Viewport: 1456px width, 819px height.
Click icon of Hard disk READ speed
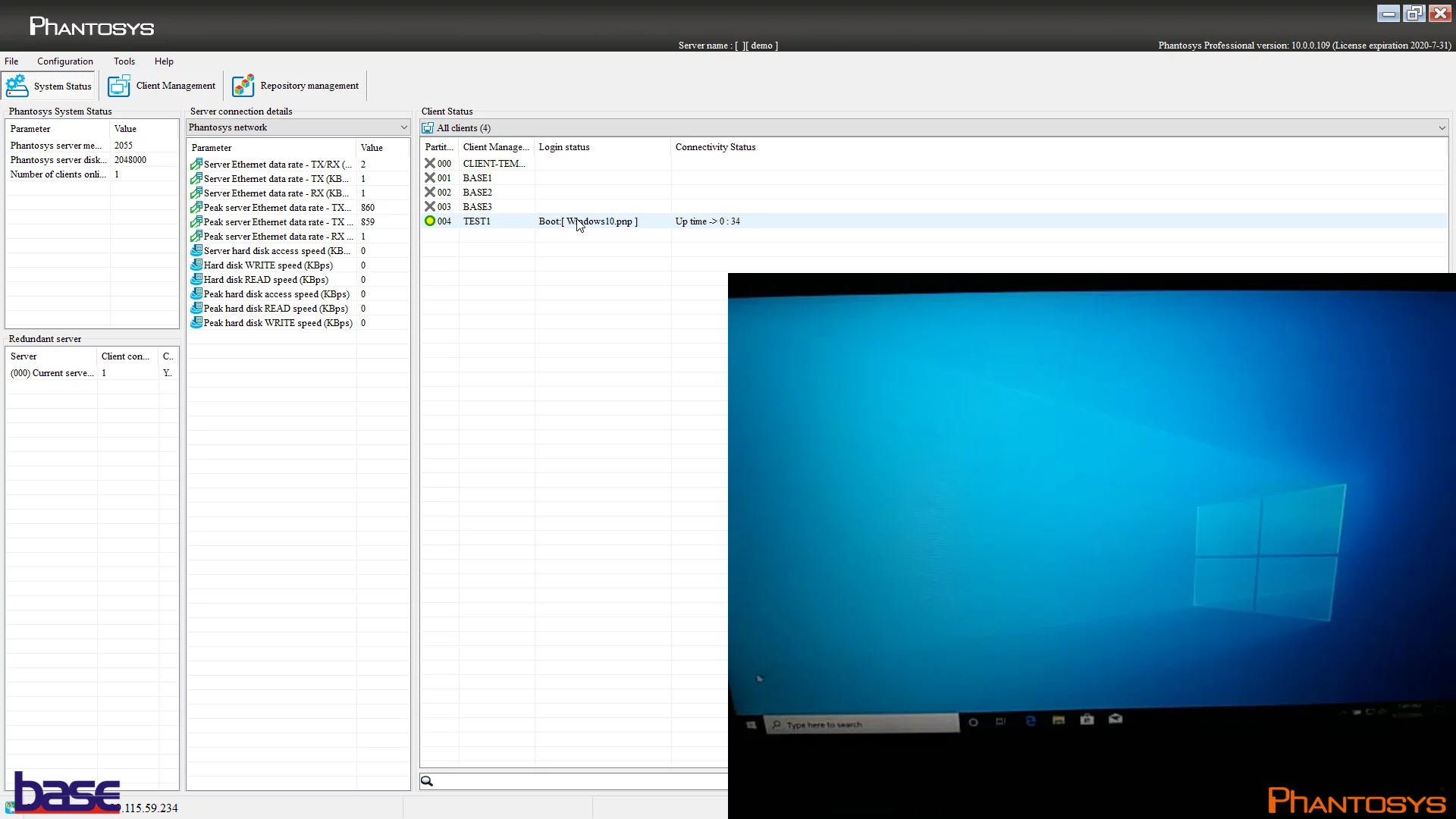pos(196,279)
